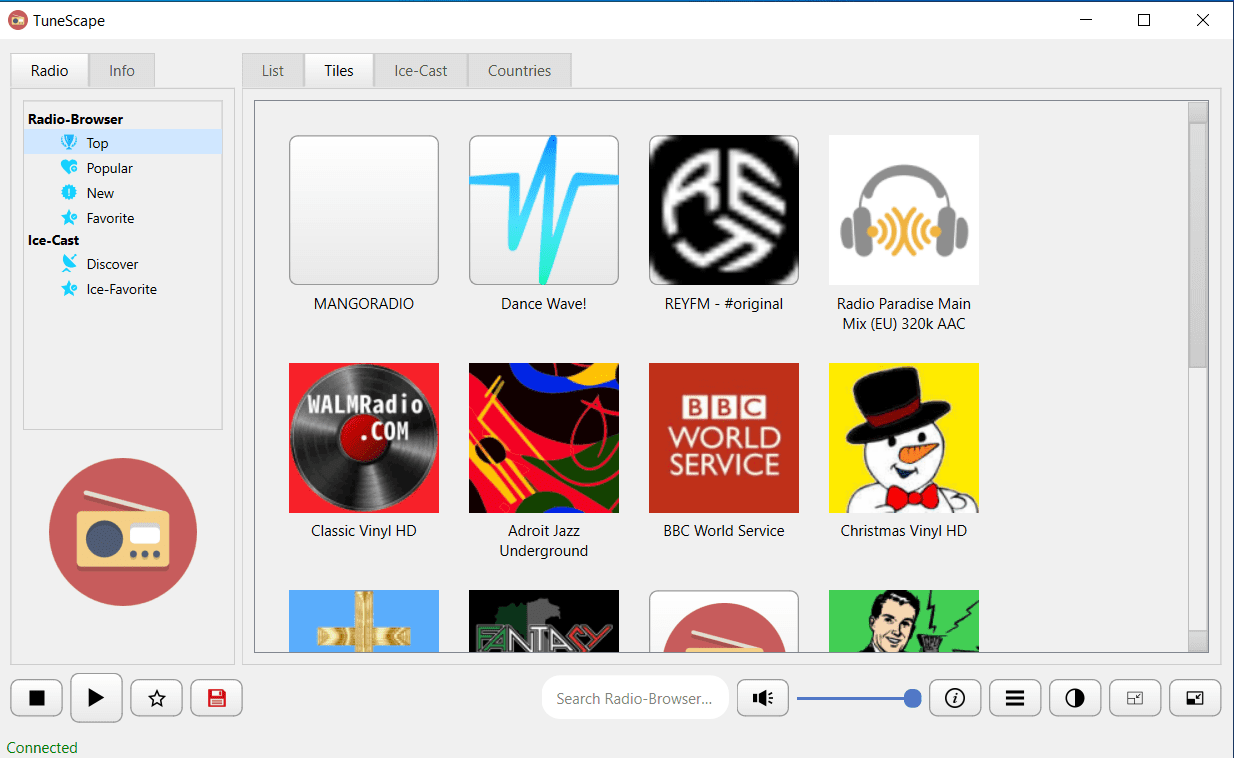Click the volume slider handle
This screenshot has height=758, width=1234.
912,698
